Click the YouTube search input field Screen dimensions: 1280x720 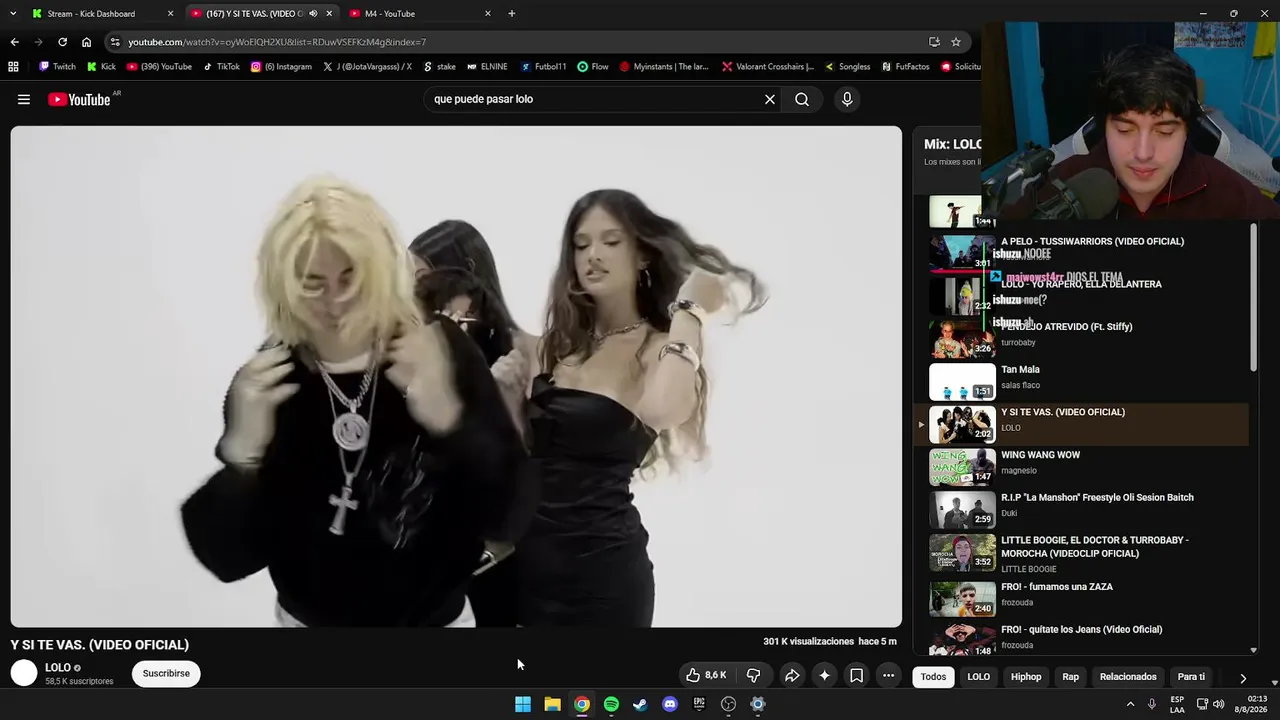(x=595, y=99)
